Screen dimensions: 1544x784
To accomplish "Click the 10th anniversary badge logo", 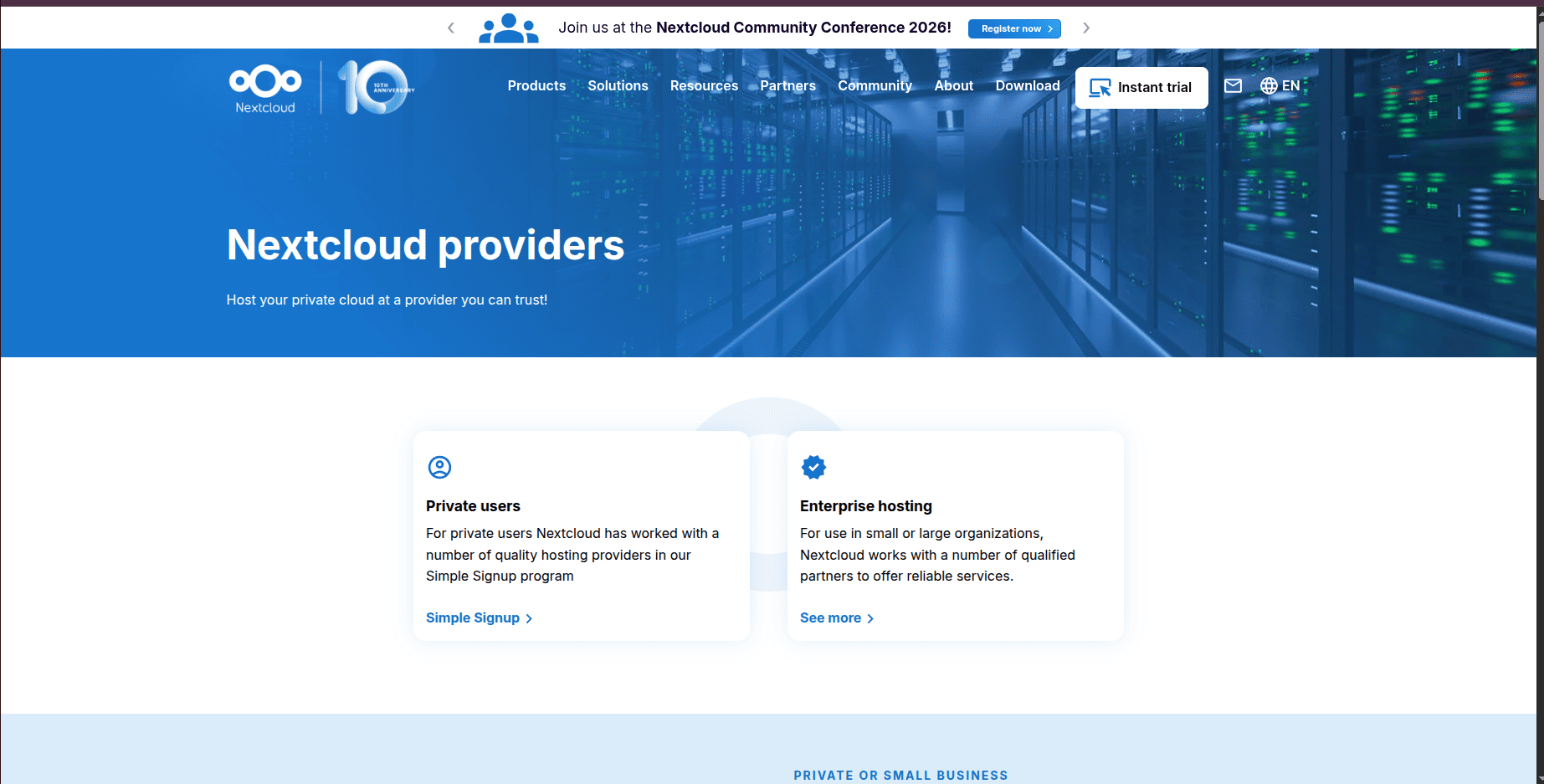I will coord(376,87).
